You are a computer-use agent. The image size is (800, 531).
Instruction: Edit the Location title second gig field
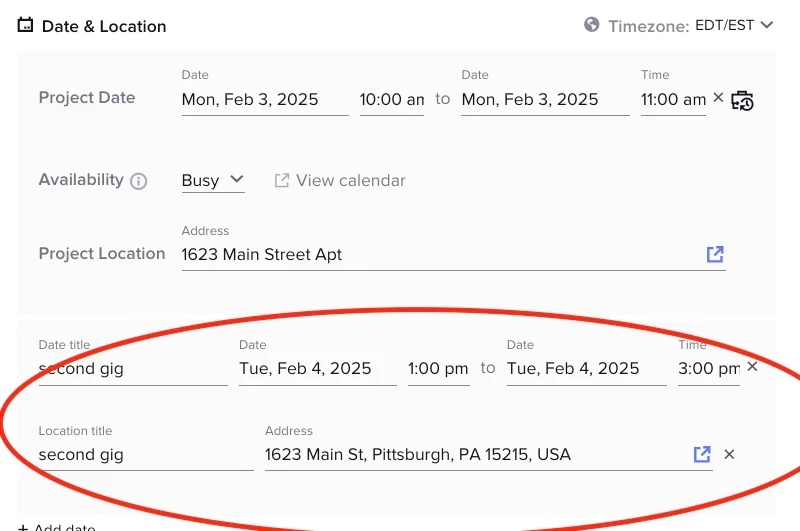145,454
